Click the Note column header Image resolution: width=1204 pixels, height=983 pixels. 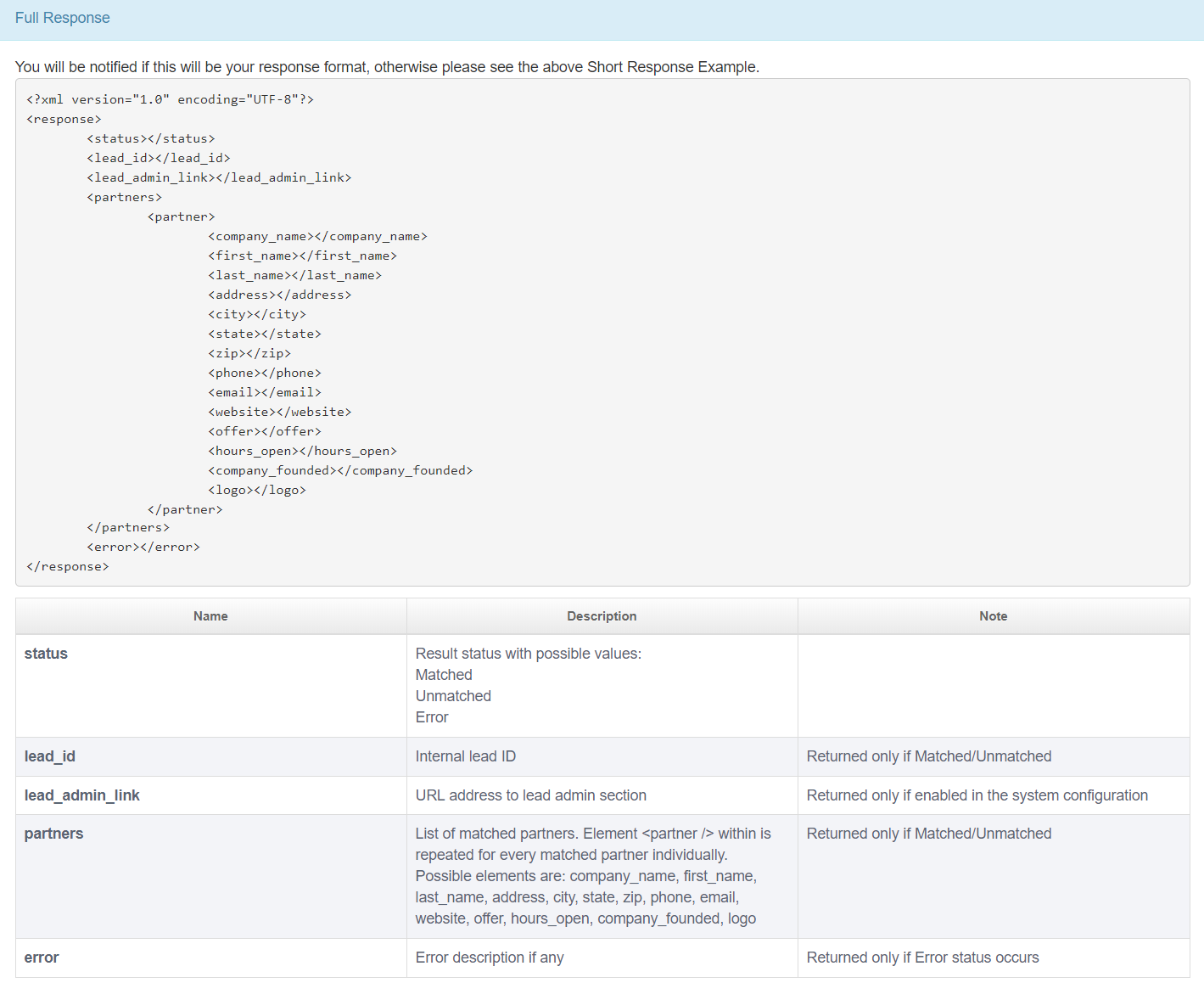(993, 616)
